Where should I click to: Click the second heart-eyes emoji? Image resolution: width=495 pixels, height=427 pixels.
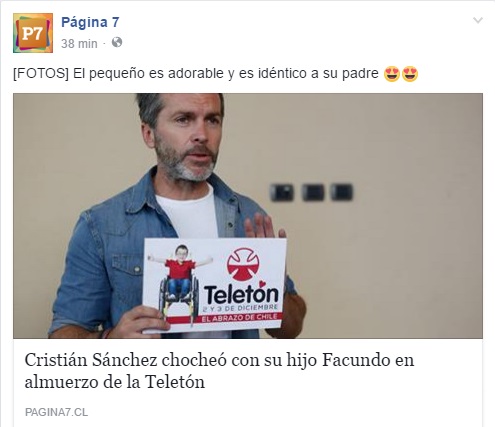pos(410,74)
